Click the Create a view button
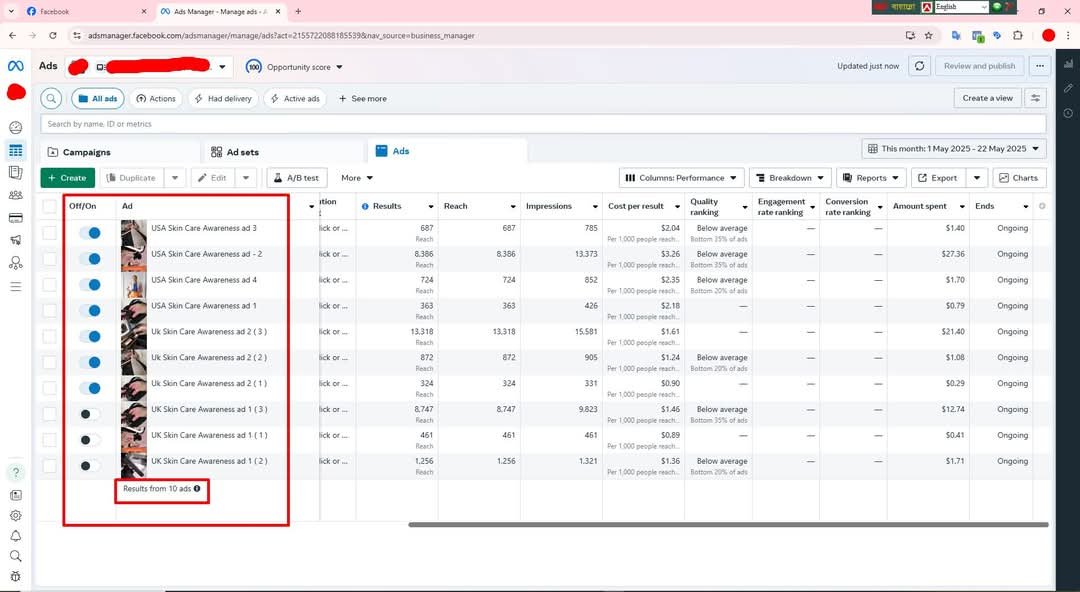This screenshot has width=1080, height=592. coord(987,98)
